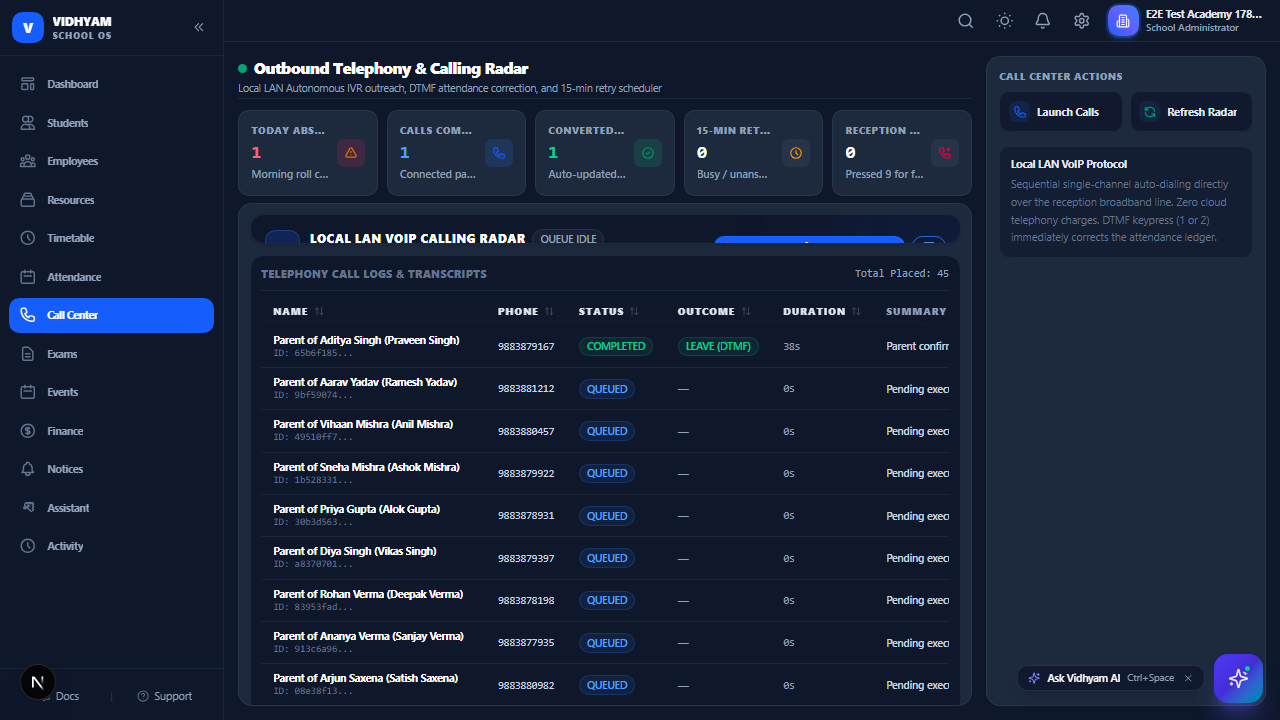Click the Total Placed: 45 counter
The height and width of the screenshot is (720, 1280).
pyautogui.click(x=902, y=273)
